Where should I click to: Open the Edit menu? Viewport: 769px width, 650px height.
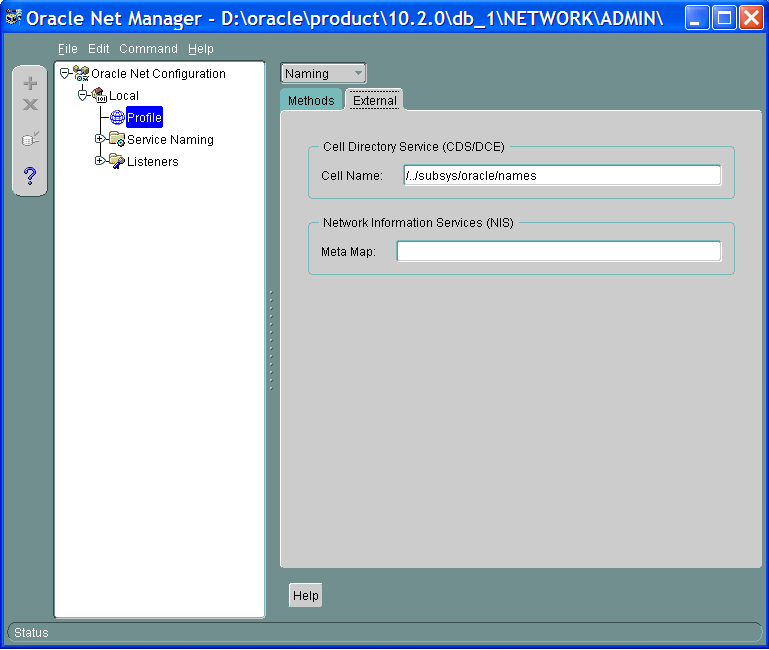(x=99, y=49)
